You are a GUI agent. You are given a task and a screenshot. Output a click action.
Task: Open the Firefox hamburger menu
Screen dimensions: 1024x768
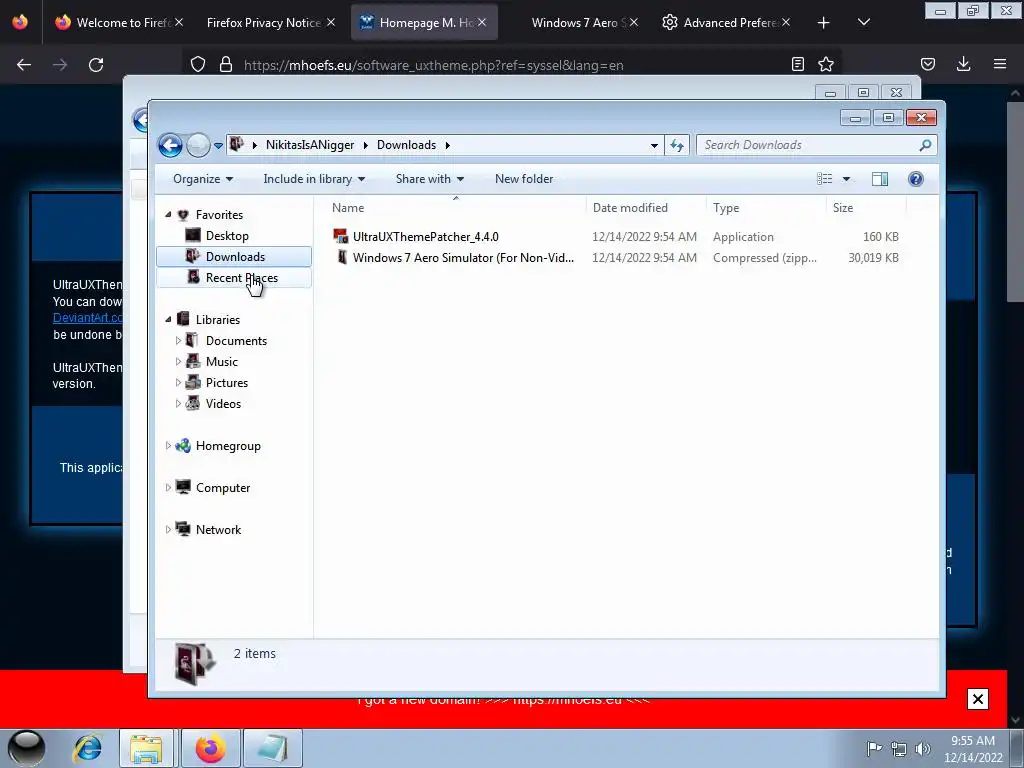click(1000, 64)
